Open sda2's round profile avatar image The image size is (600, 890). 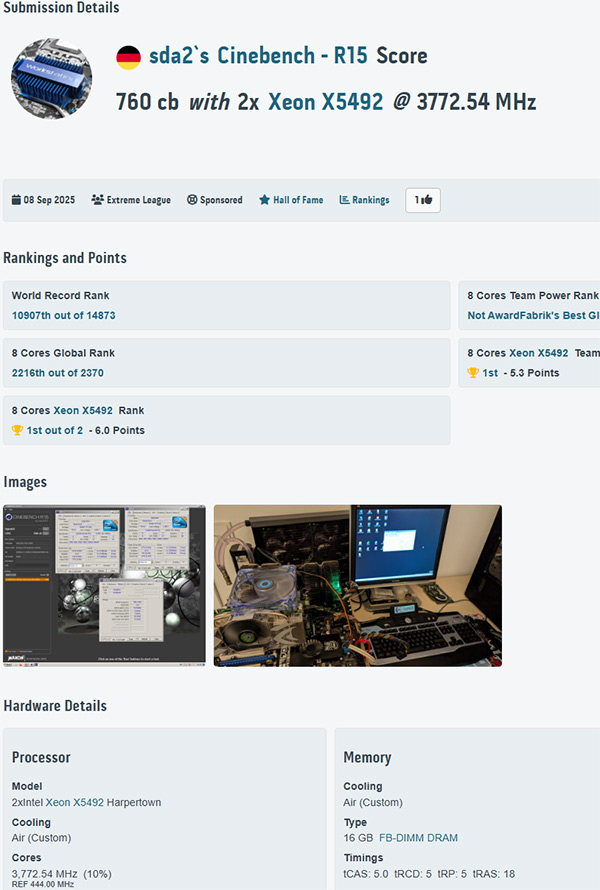tap(52, 79)
